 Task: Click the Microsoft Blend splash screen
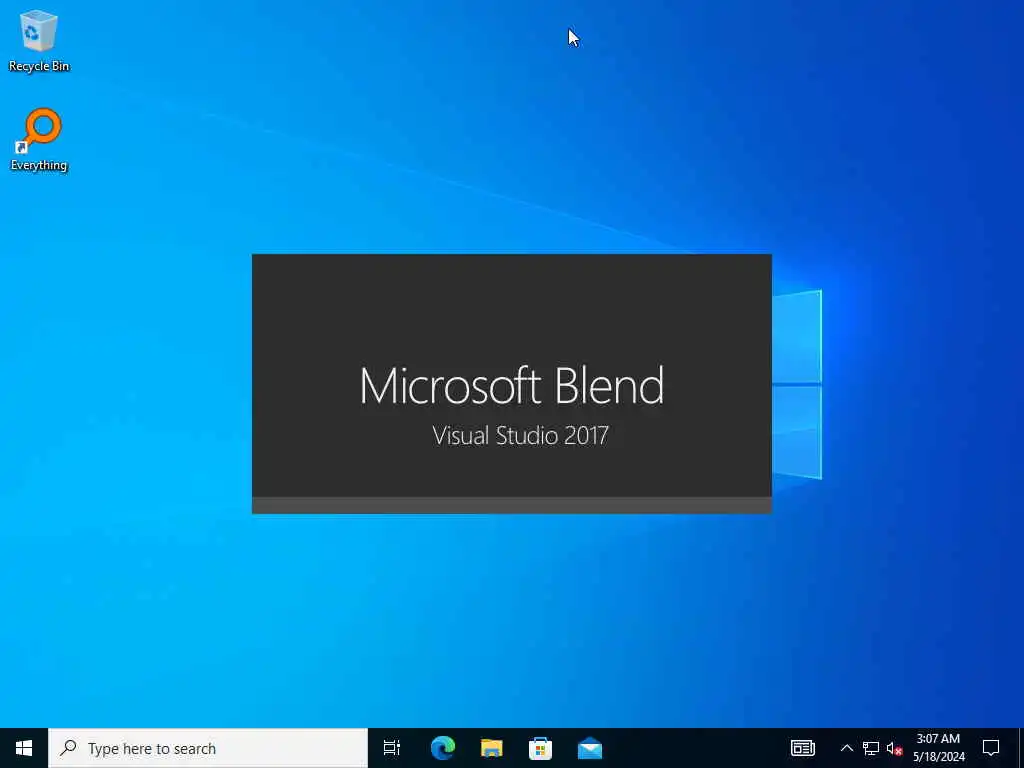click(x=512, y=384)
